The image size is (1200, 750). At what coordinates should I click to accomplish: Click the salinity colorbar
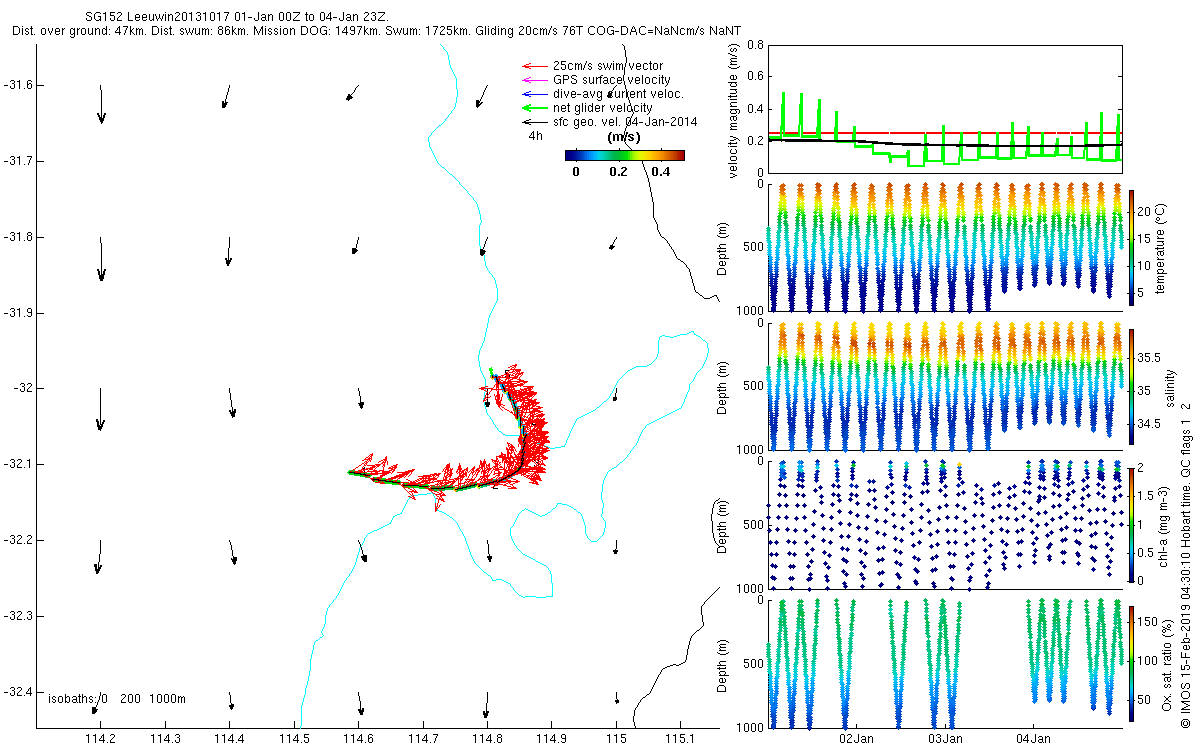(1131, 386)
